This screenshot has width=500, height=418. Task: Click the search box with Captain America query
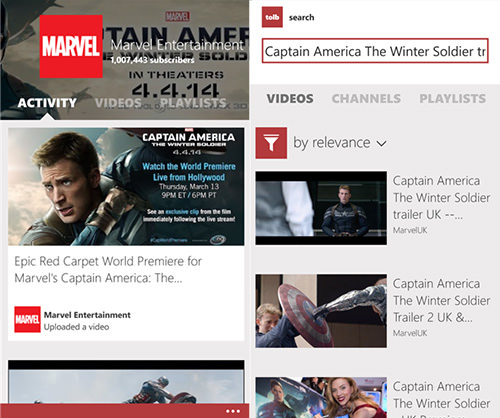(375, 51)
